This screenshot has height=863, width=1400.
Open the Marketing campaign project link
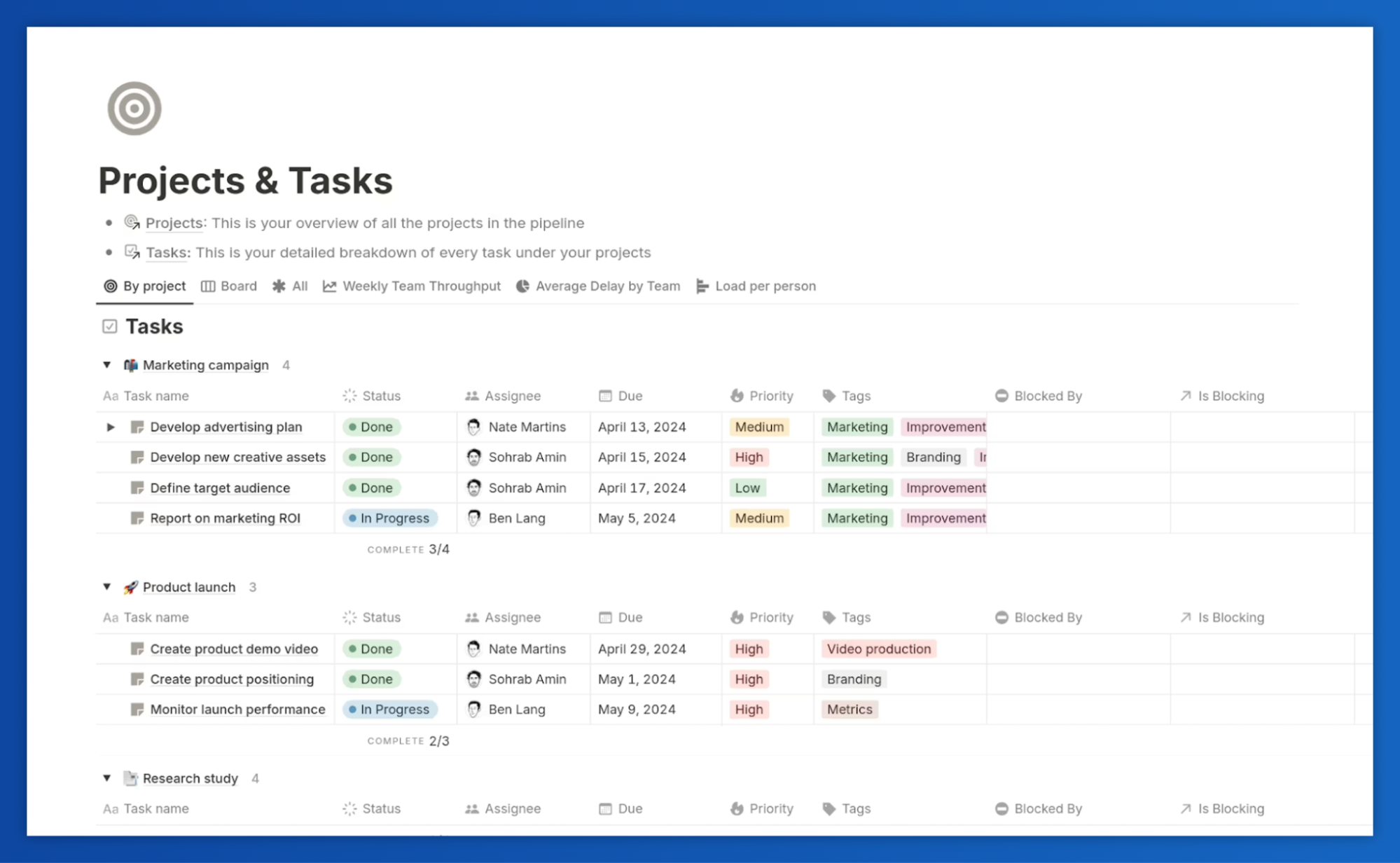click(x=206, y=365)
